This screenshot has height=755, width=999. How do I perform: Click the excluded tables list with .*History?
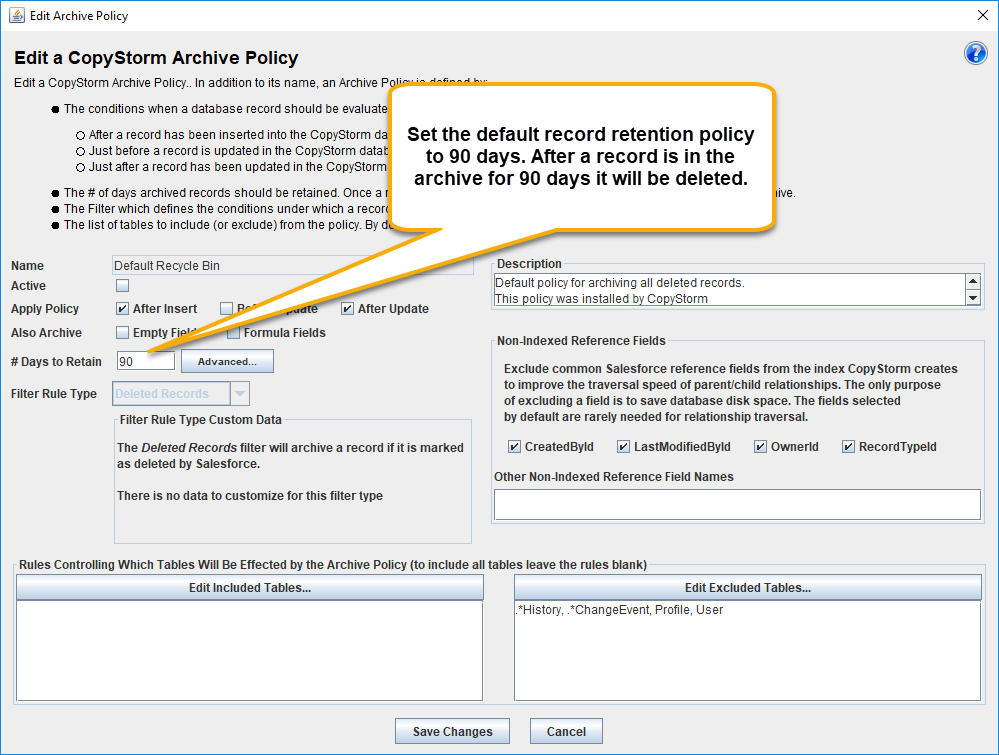(x=748, y=651)
